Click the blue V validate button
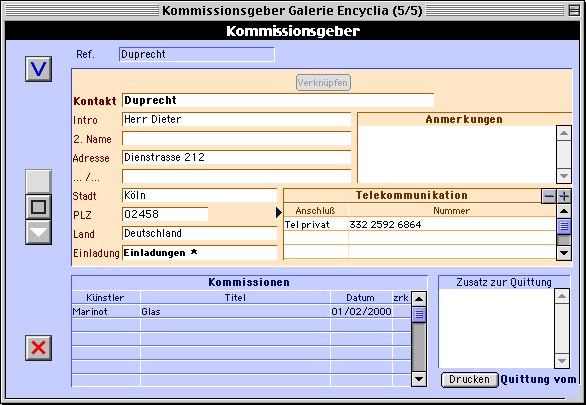 pyautogui.click(x=38, y=69)
